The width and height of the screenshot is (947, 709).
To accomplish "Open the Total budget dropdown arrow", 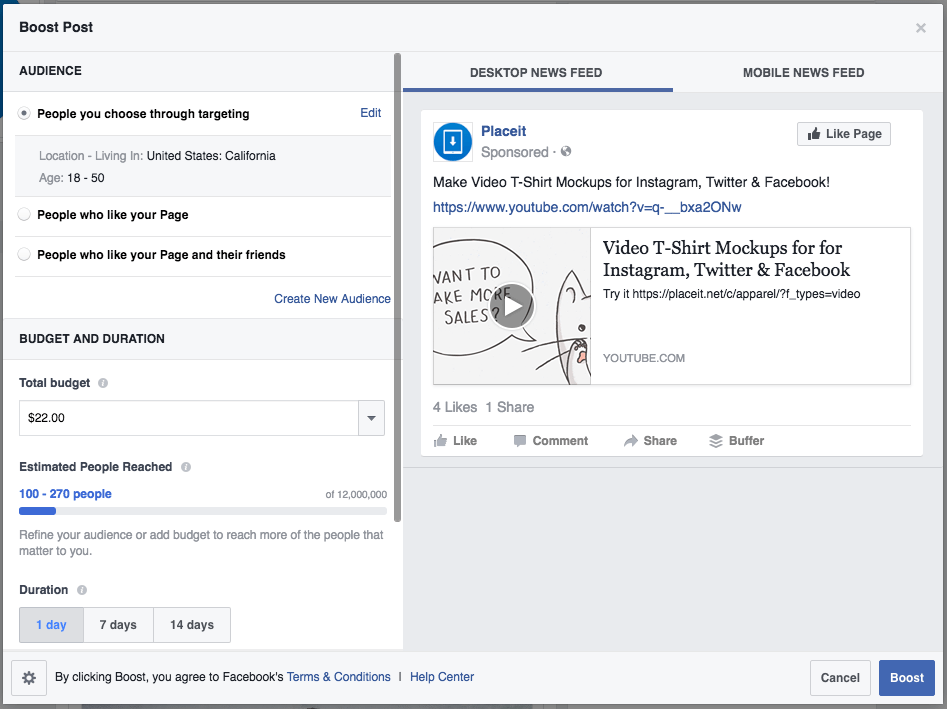I will 371,418.
